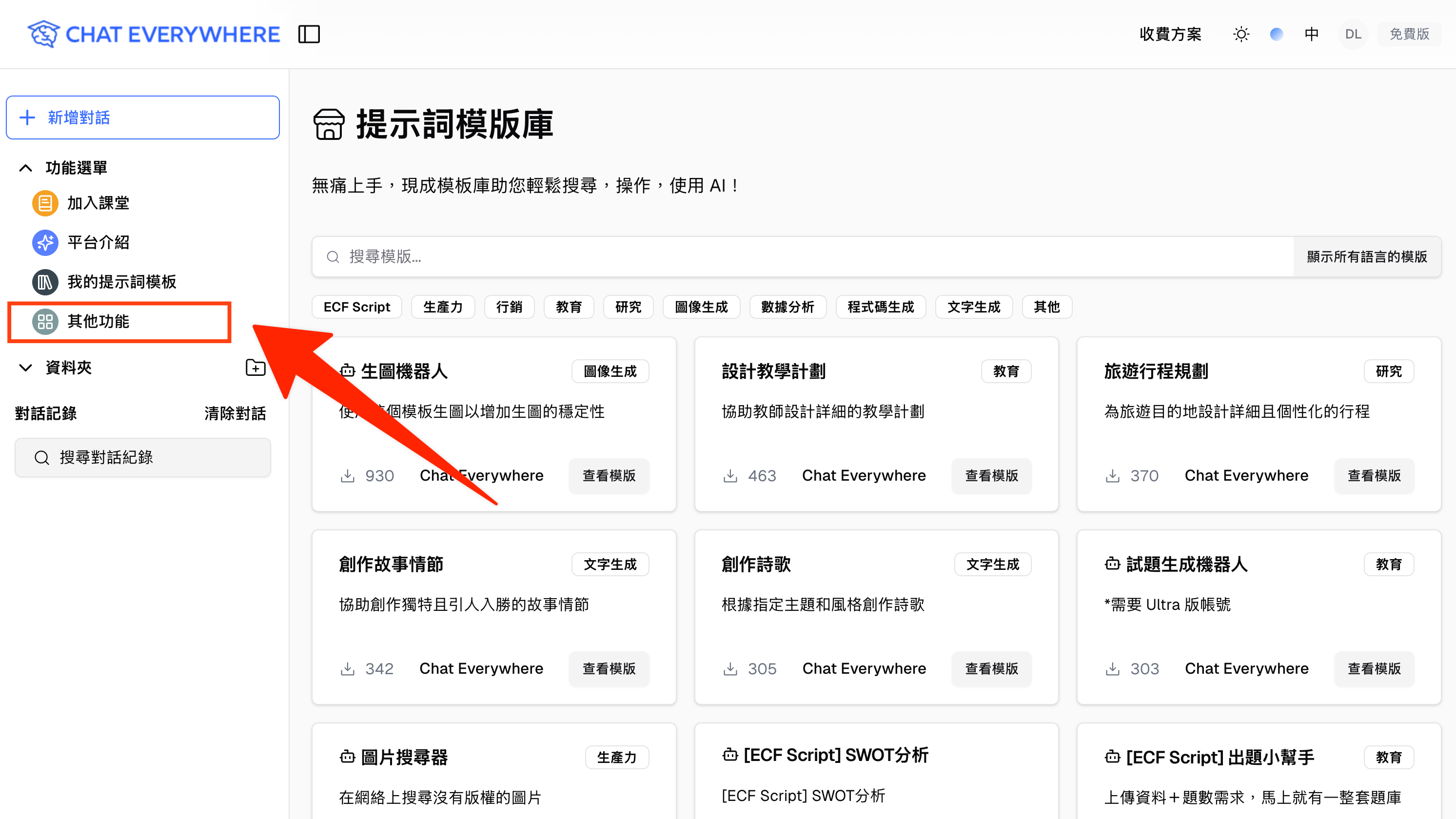View the 生圖機器人 template
Viewport: 1456px width, 819px height.
coord(610,476)
